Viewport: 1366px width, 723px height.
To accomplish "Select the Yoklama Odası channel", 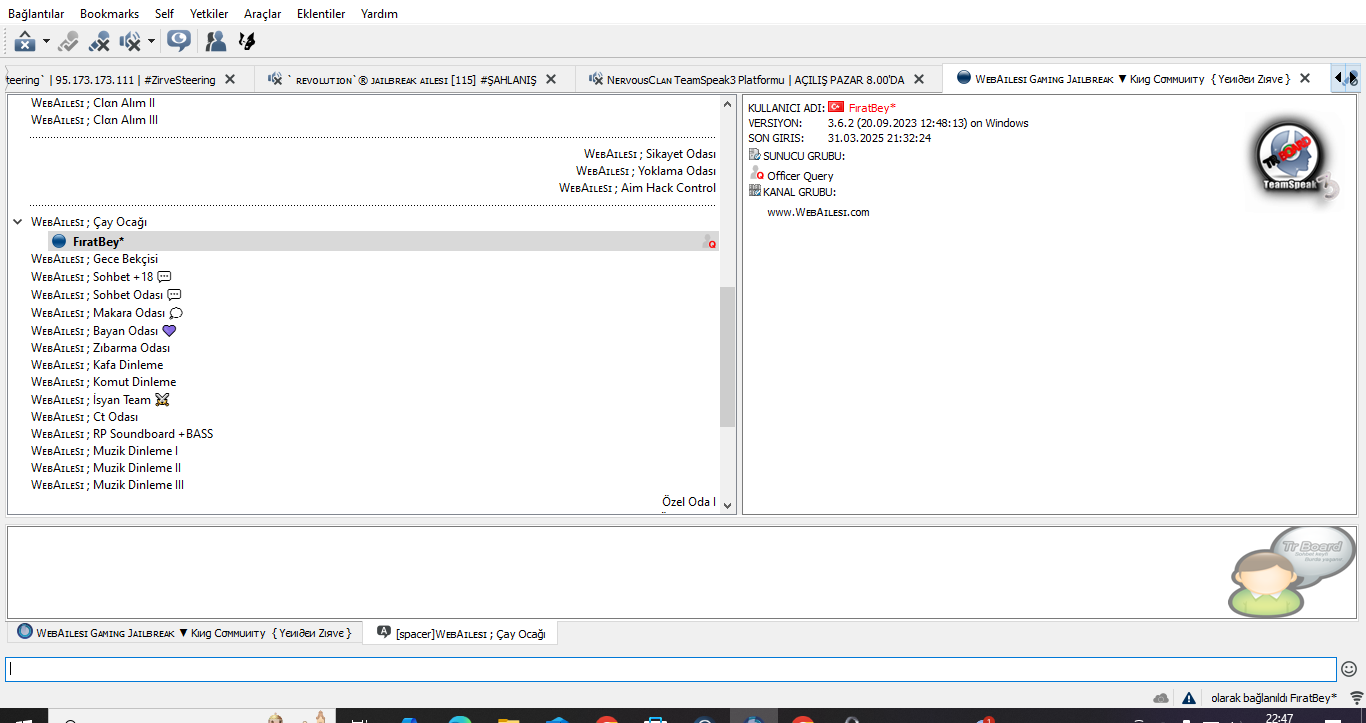I will [646, 171].
